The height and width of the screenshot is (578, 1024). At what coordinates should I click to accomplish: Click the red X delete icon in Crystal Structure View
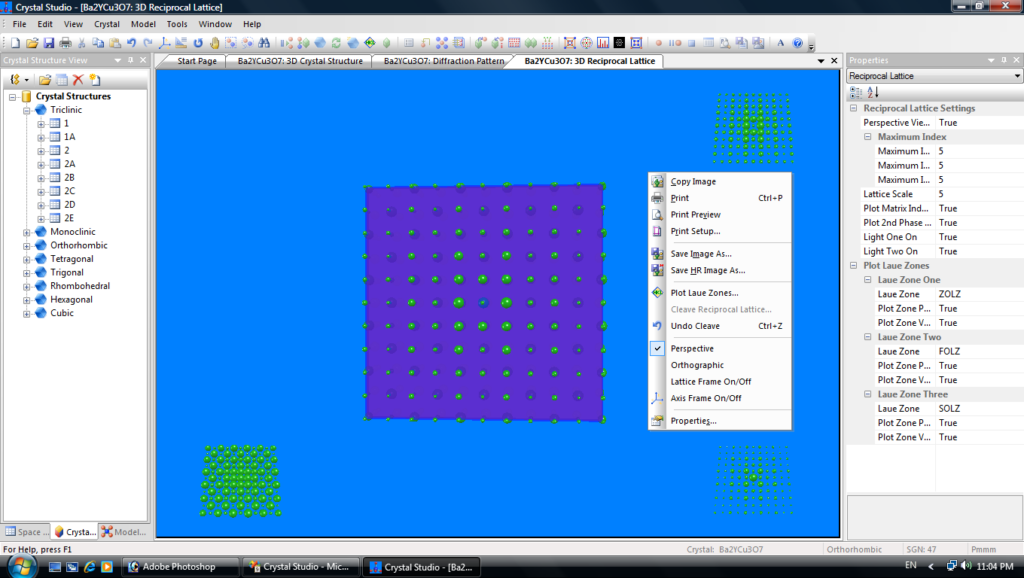(77, 79)
